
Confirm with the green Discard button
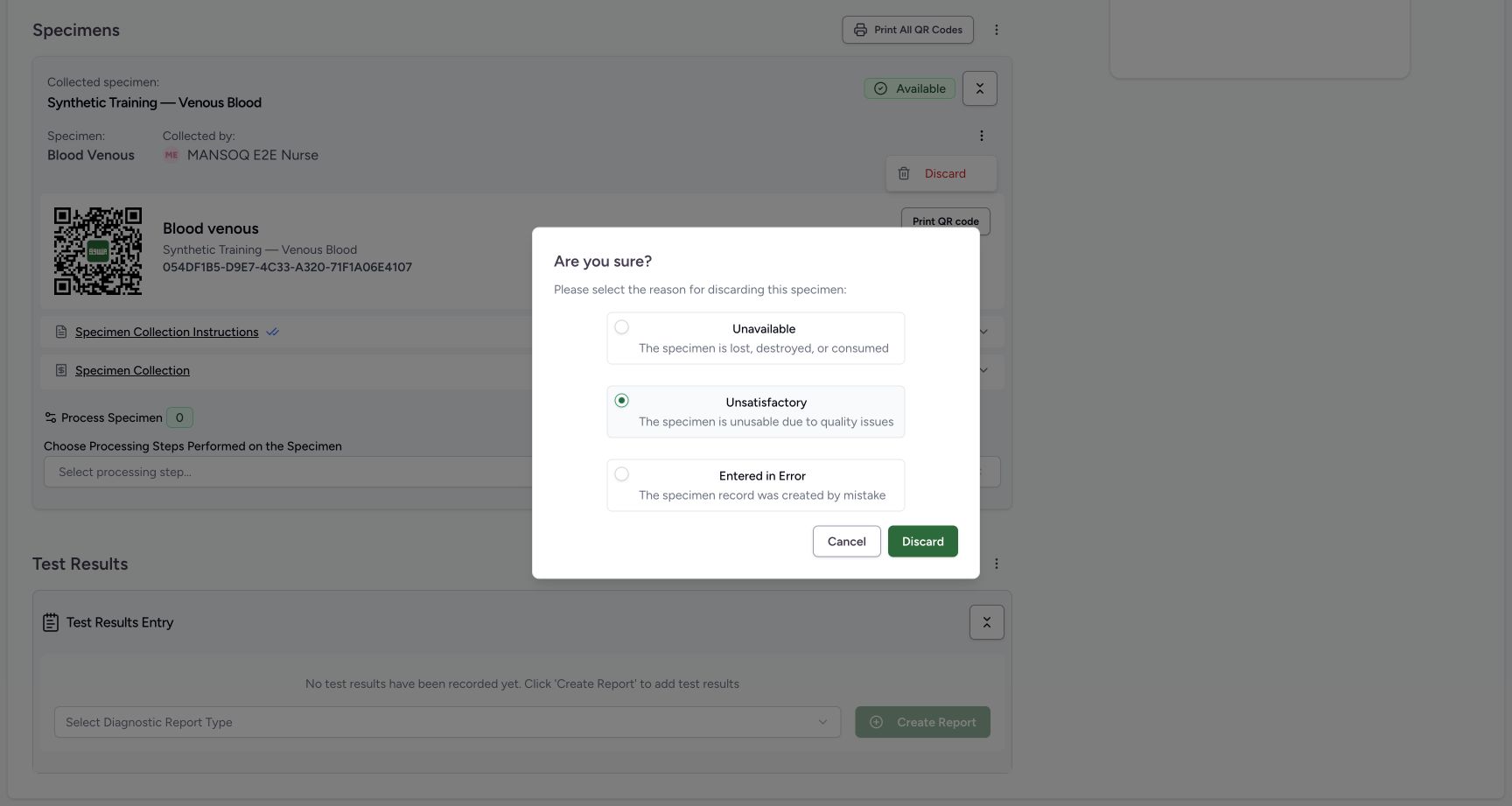922,542
